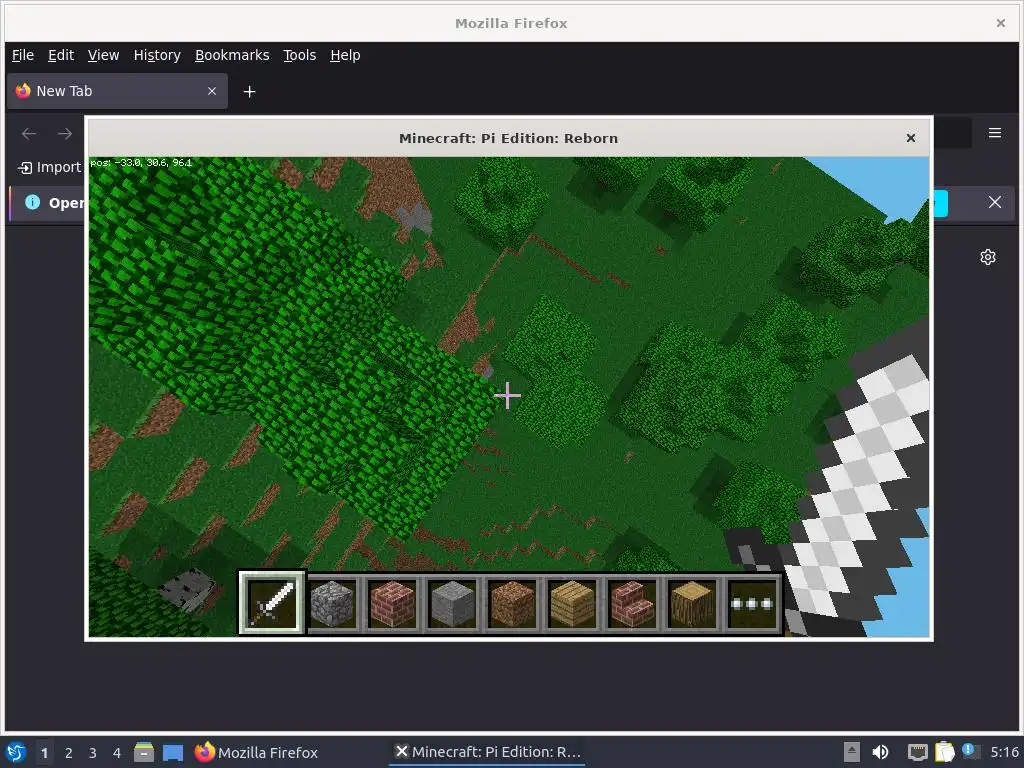Image resolution: width=1024 pixels, height=768 pixels.
Task: Open the File menu in Firefox
Action: coord(23,56)
